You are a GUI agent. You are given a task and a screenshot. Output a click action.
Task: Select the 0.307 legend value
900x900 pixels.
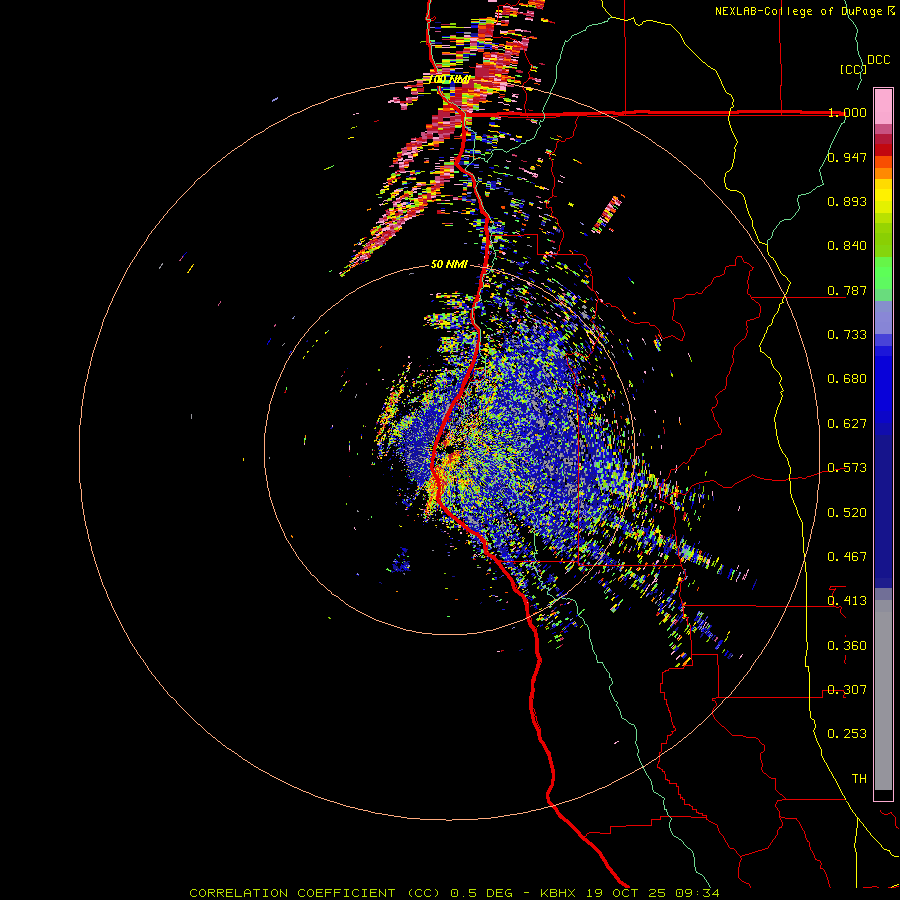point(847,690)
